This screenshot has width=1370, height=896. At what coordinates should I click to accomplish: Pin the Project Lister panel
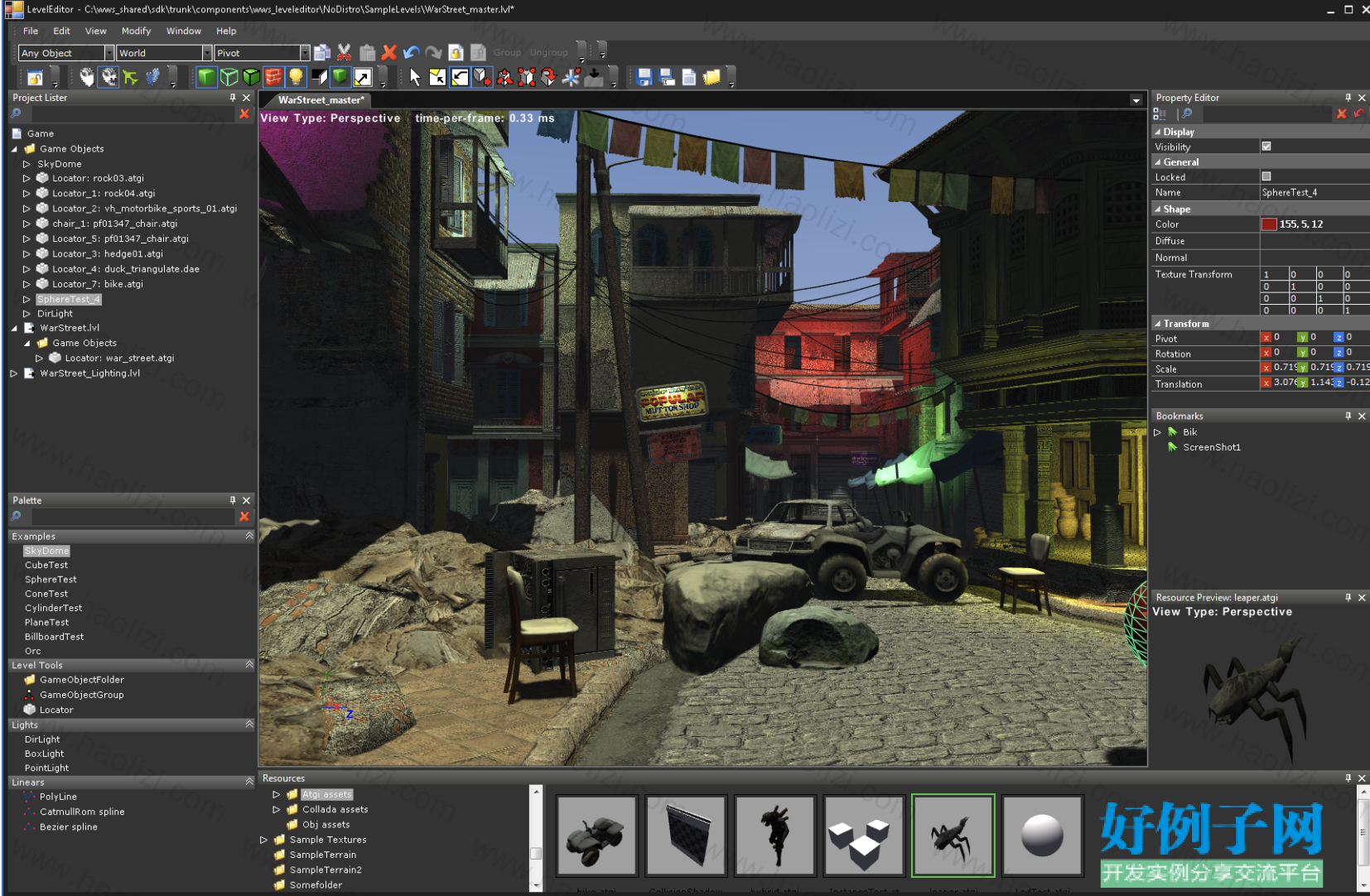point(232,98)
